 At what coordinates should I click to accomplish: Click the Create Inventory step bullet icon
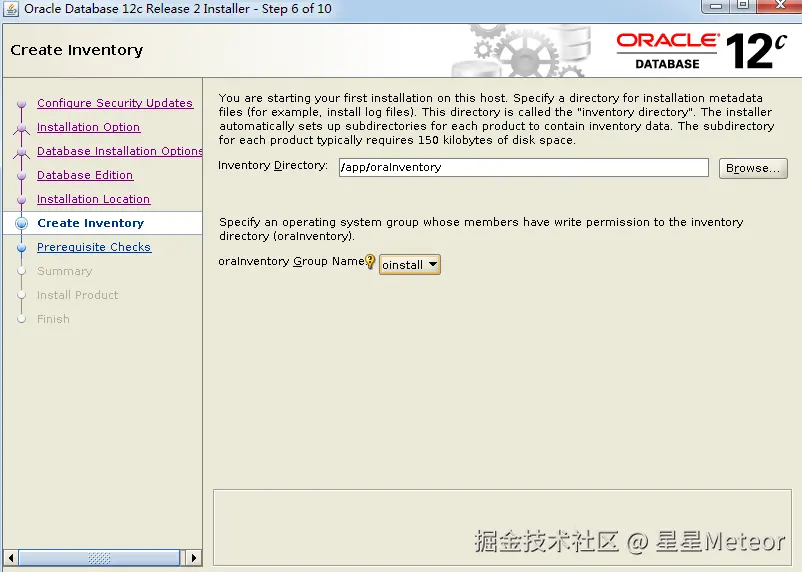pyautogui.click(x=21, y=223)
